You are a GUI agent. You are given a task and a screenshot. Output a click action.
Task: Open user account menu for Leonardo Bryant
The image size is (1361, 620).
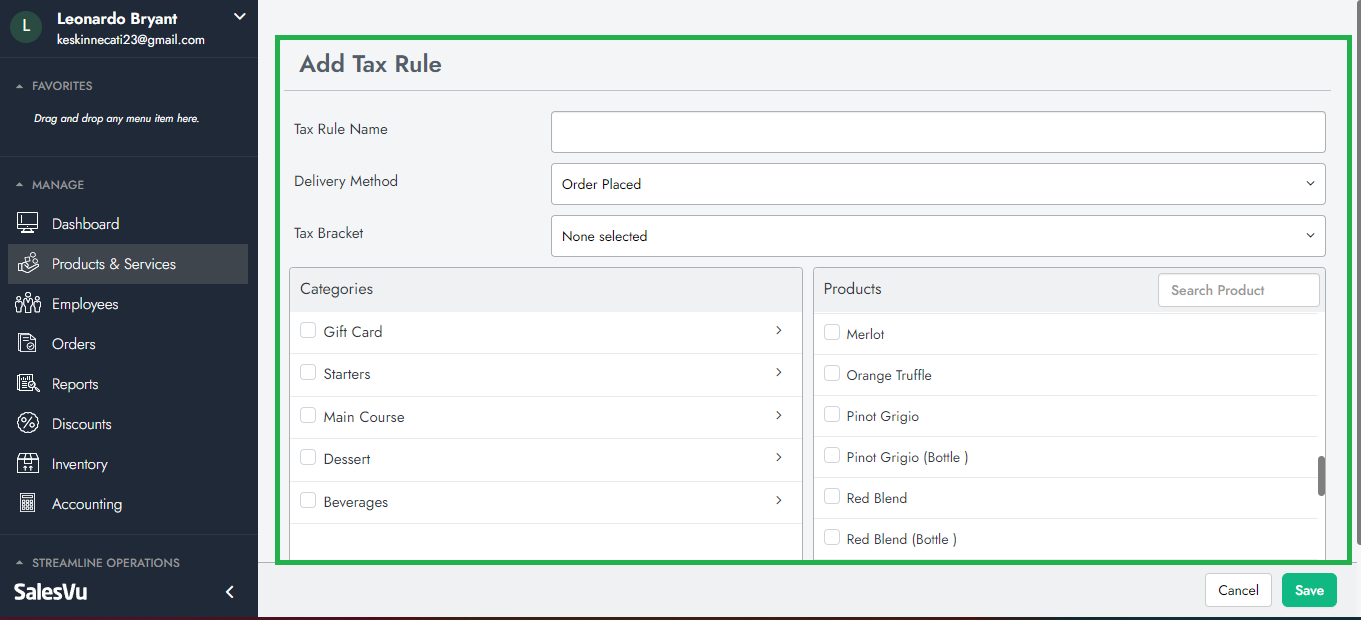(238, 17)
